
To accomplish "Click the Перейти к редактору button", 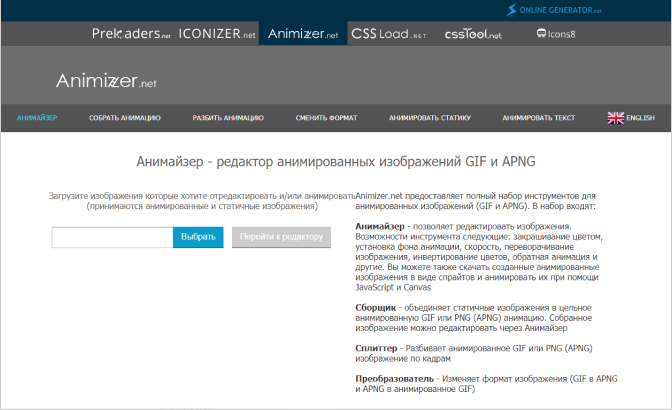I will click(281, 237).
